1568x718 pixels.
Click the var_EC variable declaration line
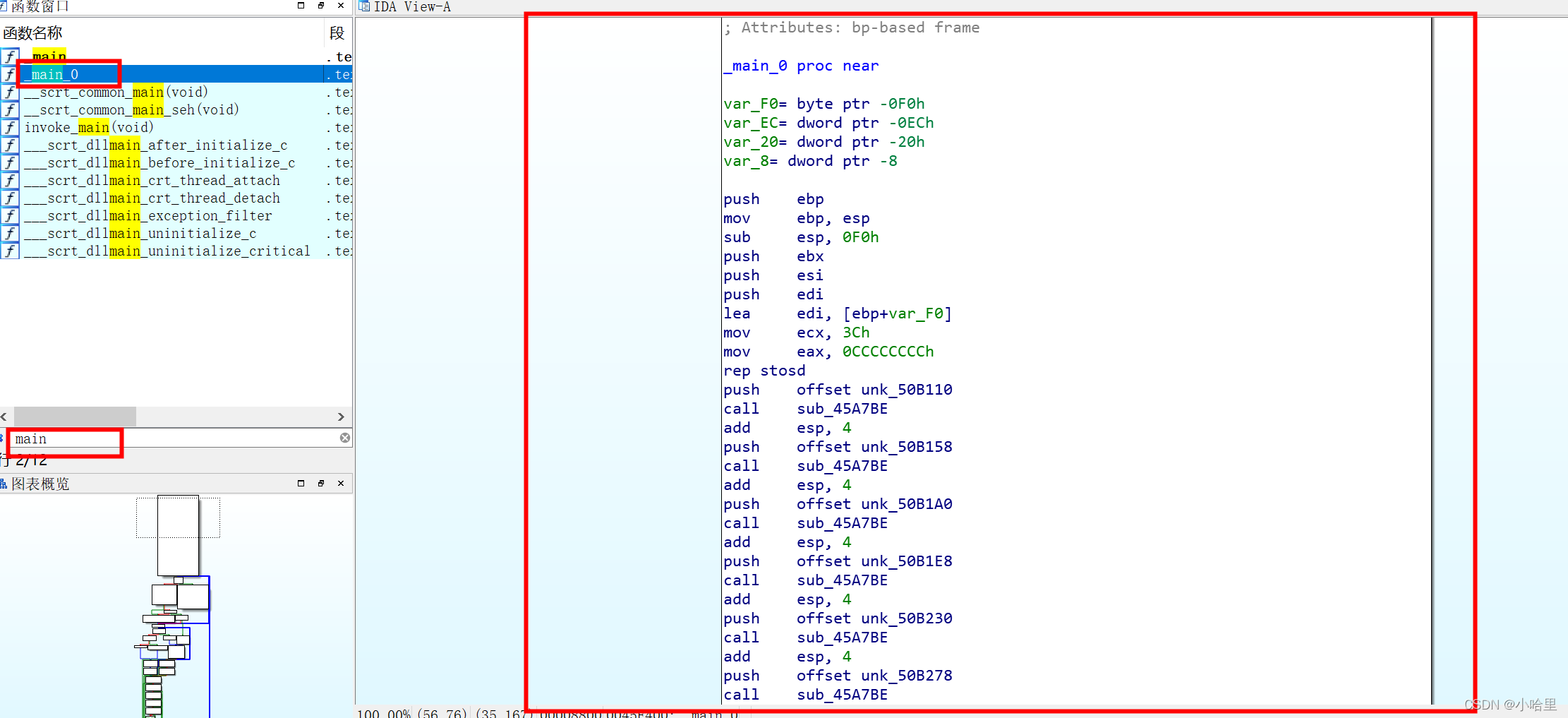pos(828,123)
